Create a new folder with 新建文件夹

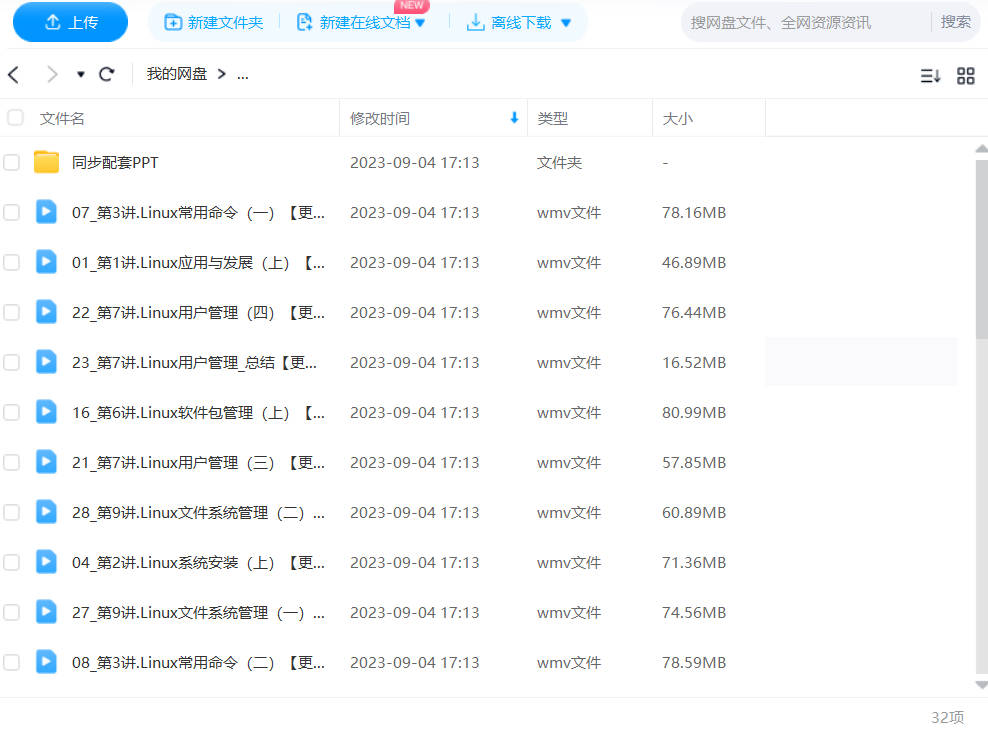tap(214, 23)
